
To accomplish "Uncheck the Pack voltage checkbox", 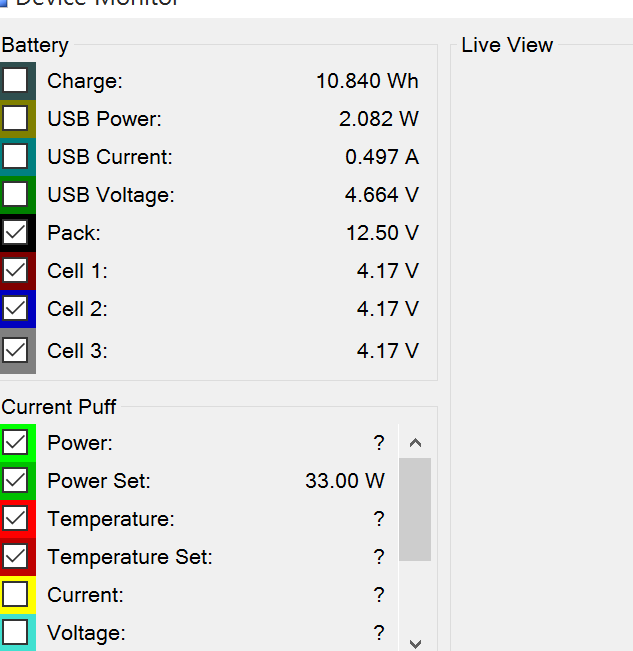I will [15, 233].
